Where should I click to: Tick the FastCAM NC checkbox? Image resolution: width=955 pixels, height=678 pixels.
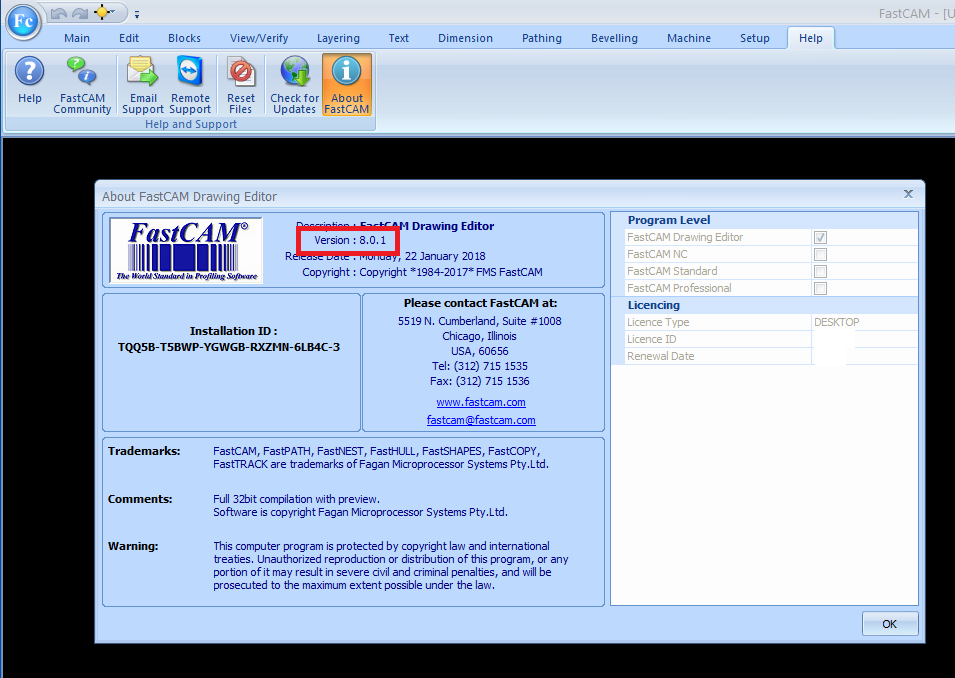point(820,255)
